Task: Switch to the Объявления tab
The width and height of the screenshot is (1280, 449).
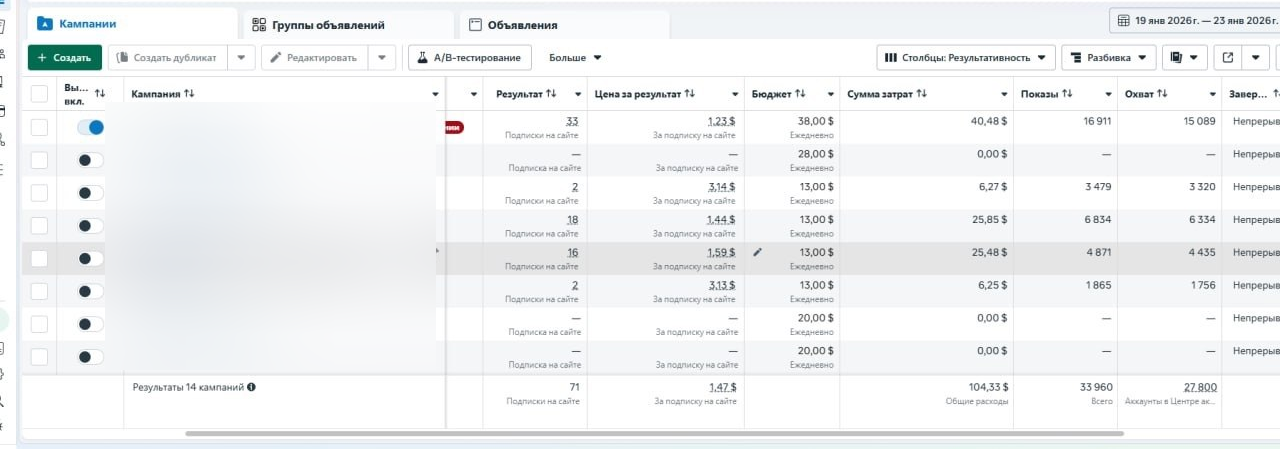Action: [564, 24]
